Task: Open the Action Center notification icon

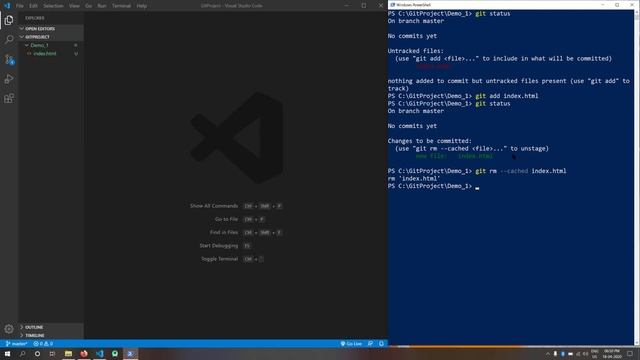Action: 630,354
